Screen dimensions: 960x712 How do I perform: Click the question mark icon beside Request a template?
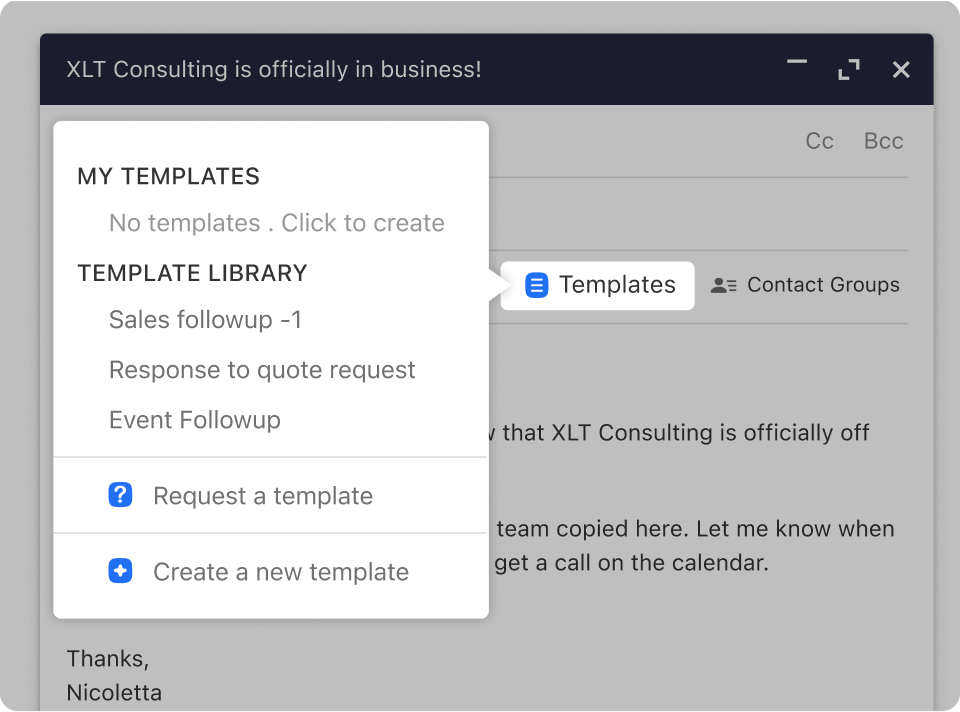tap(120, 495)
